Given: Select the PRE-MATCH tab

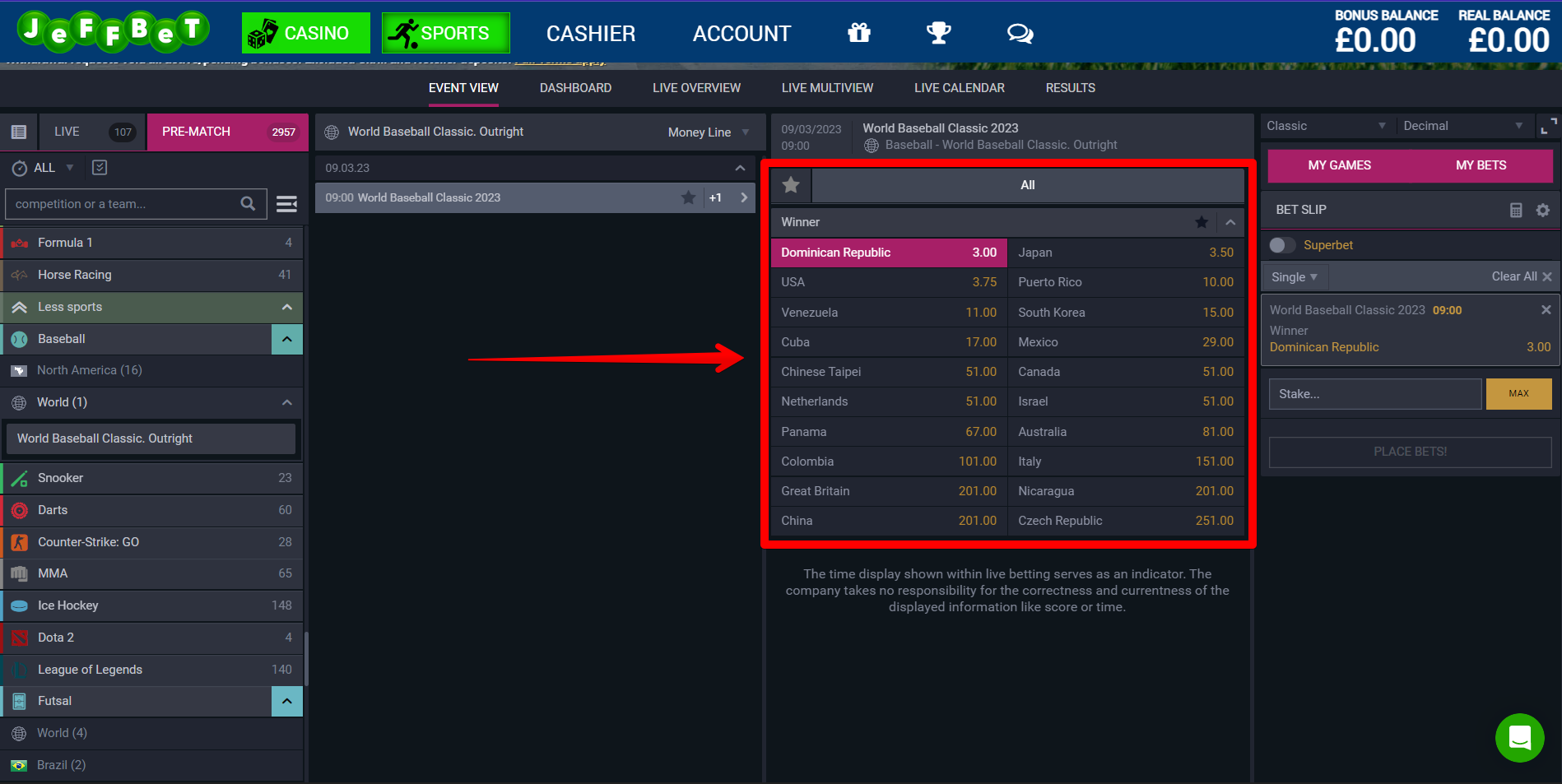Looking at the screenshot, I should coord(228,132).
